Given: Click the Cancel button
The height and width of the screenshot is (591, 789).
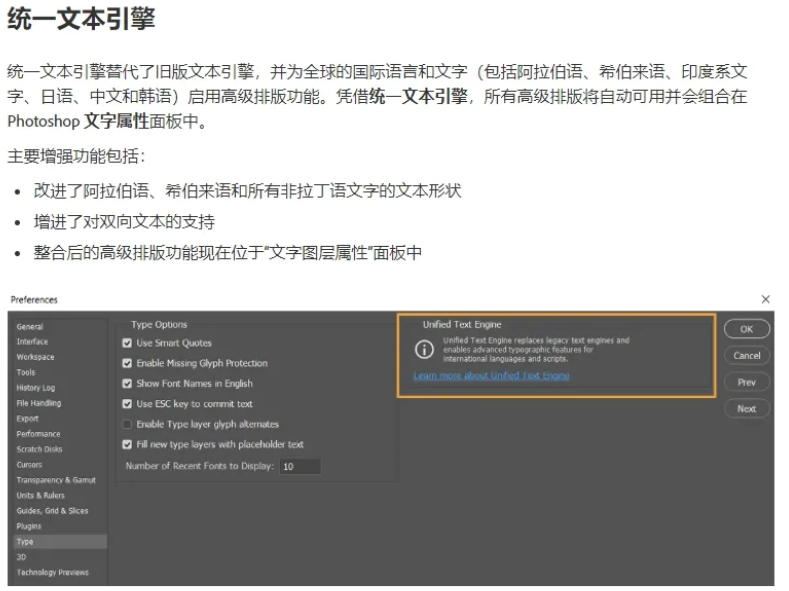Looking at the screenshot, I should tap(747, 356).
